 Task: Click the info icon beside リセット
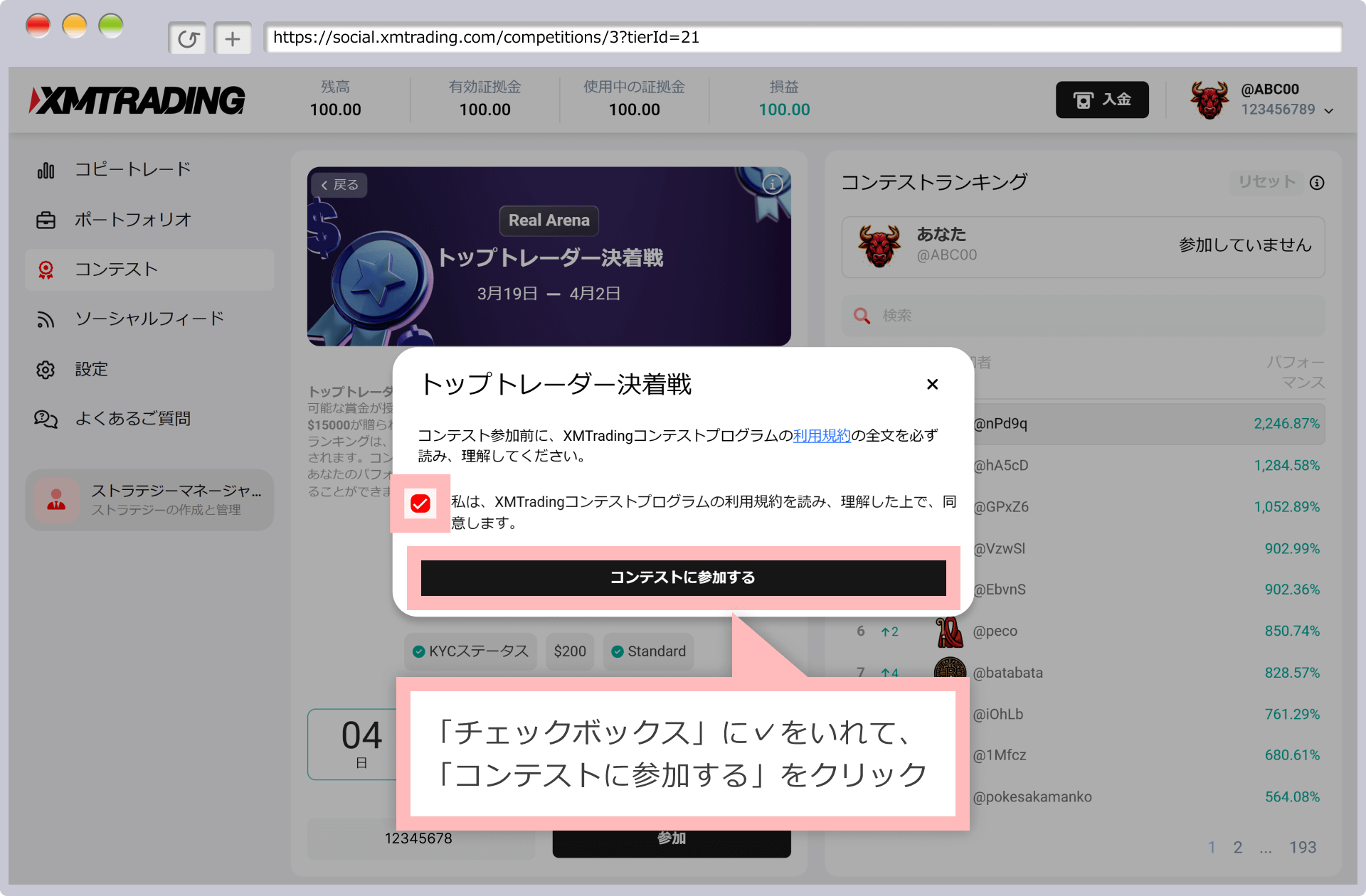coord(1318,183)
